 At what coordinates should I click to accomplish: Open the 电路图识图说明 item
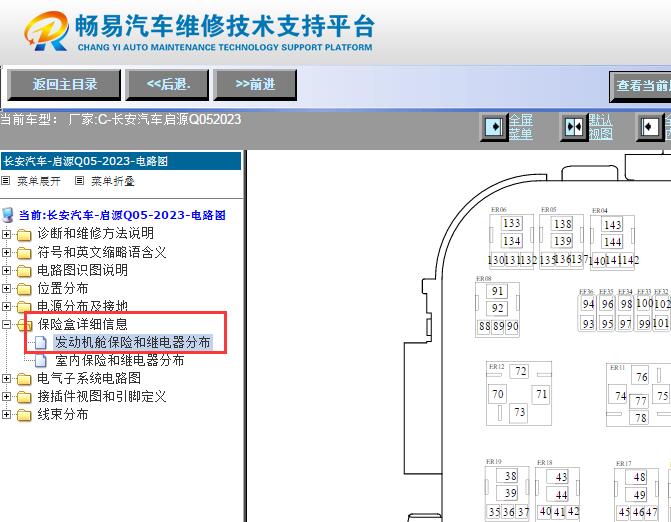point(82,270)
